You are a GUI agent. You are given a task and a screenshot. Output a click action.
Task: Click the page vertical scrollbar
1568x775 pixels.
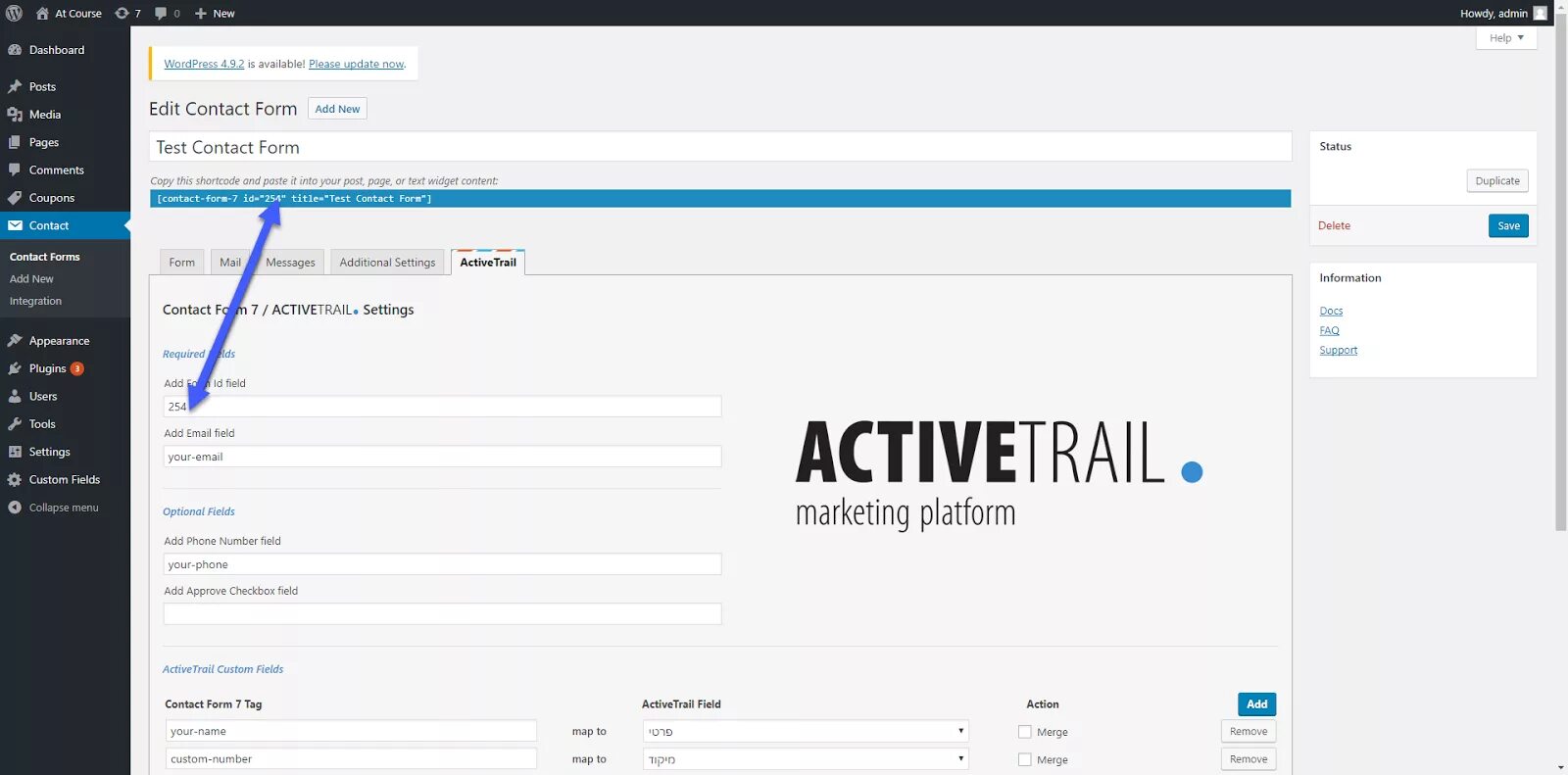point(1561,274)
